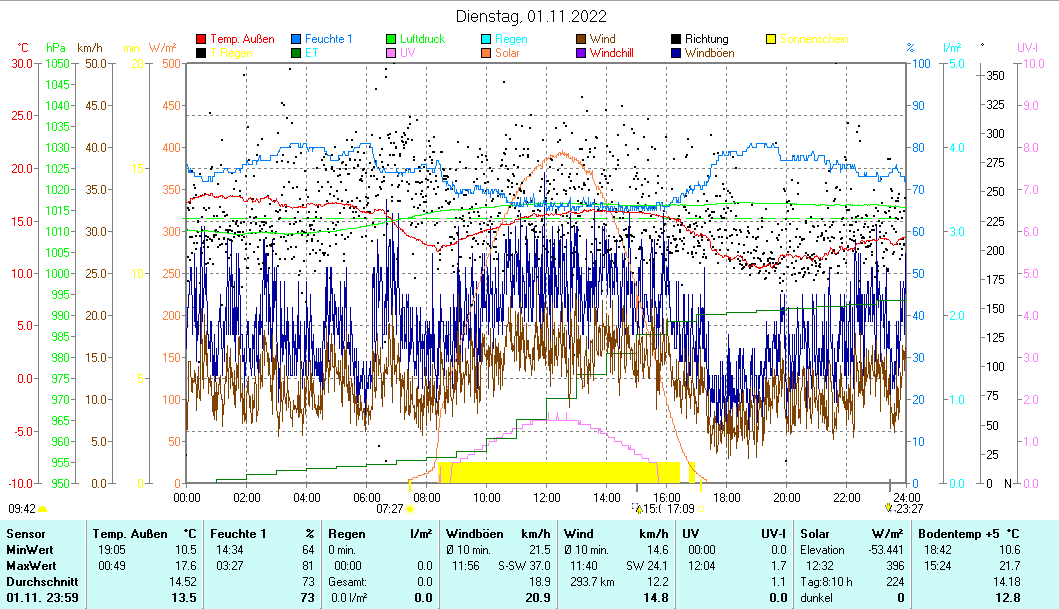Click the chart title Dienstag, 01.11.2022

click(530, 16)
